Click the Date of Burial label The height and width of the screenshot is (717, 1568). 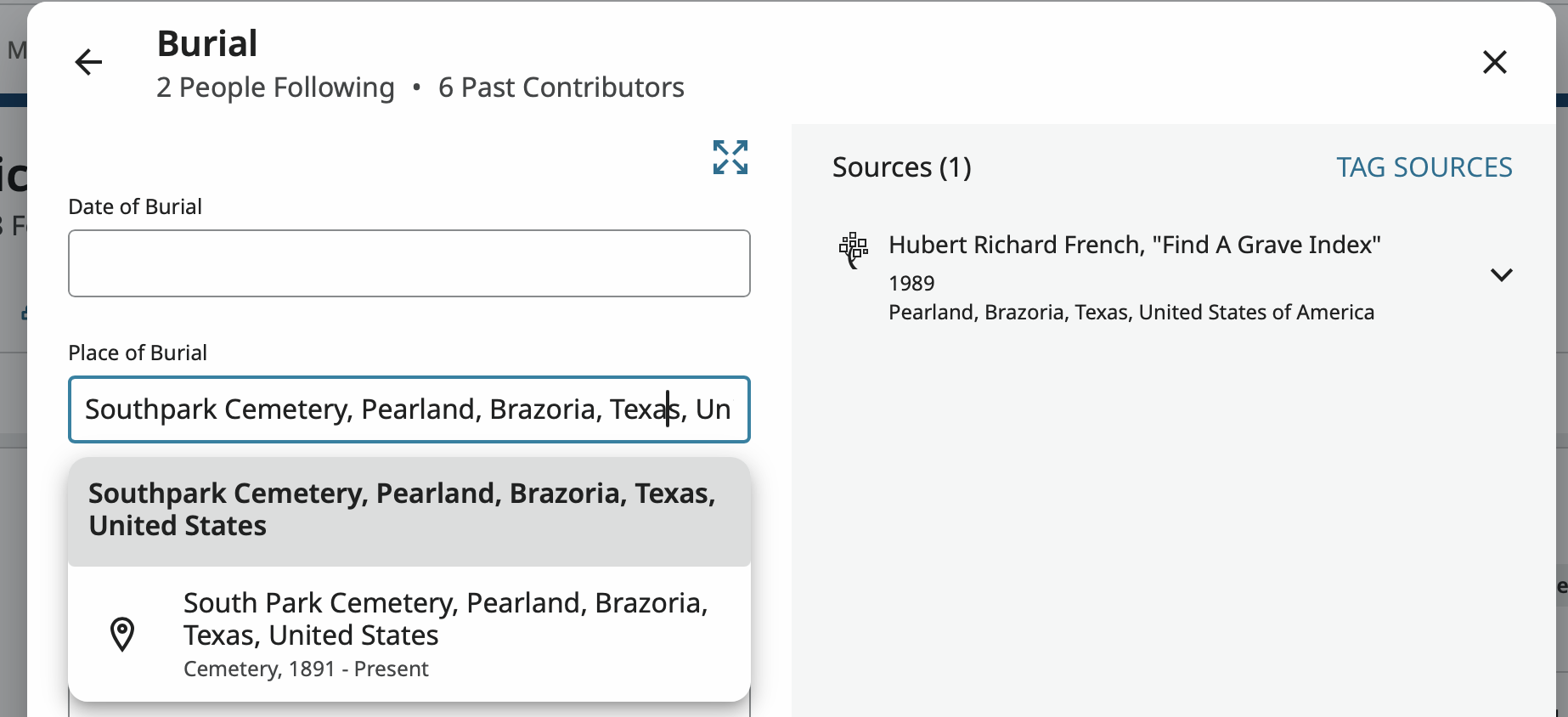135,206
